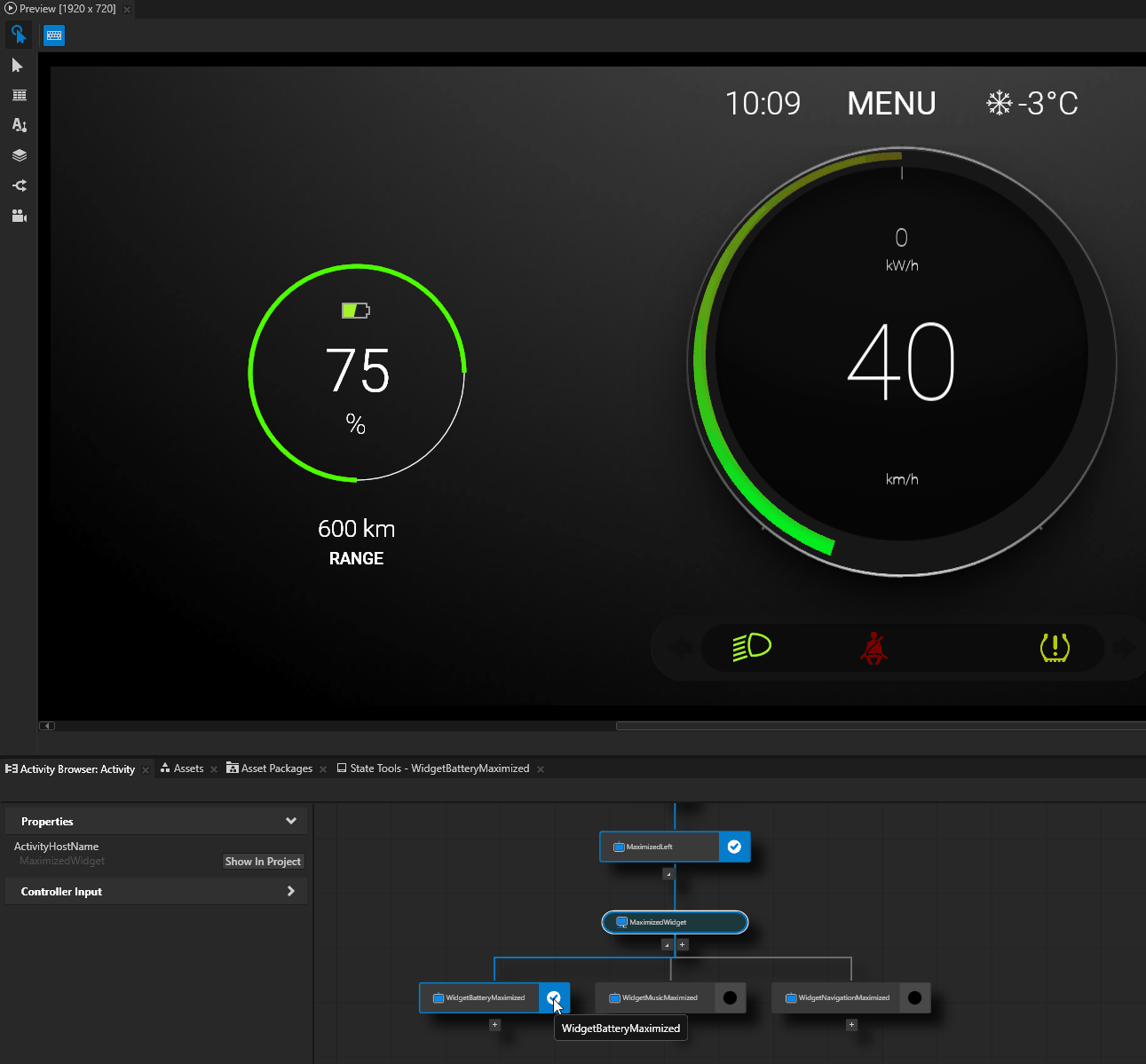Viewport: 1146px width, 1064px height.
Task: Switch to the Assets tab
Action: pos(188,768)
